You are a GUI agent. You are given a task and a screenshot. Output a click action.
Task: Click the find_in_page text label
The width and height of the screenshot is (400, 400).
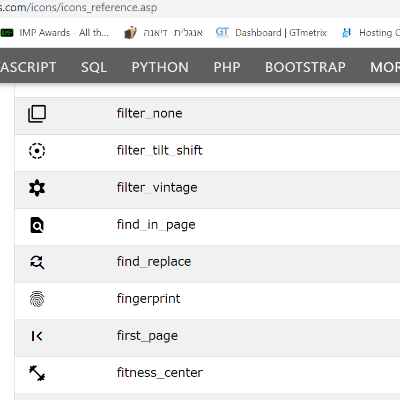156,225
